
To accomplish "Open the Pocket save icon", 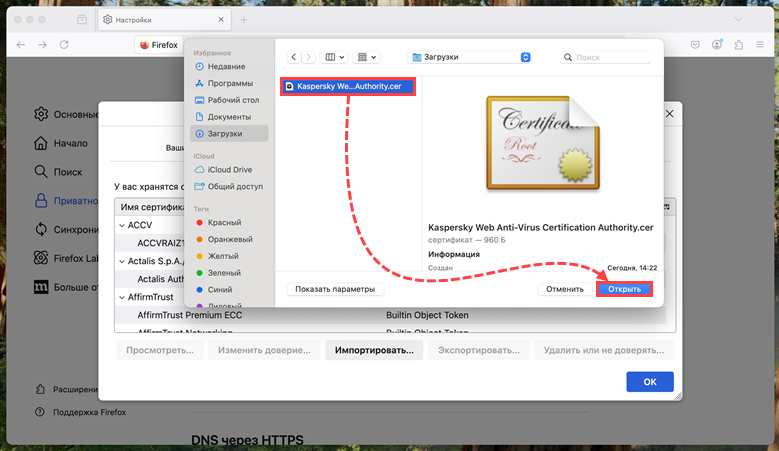I will click(695, 45).
